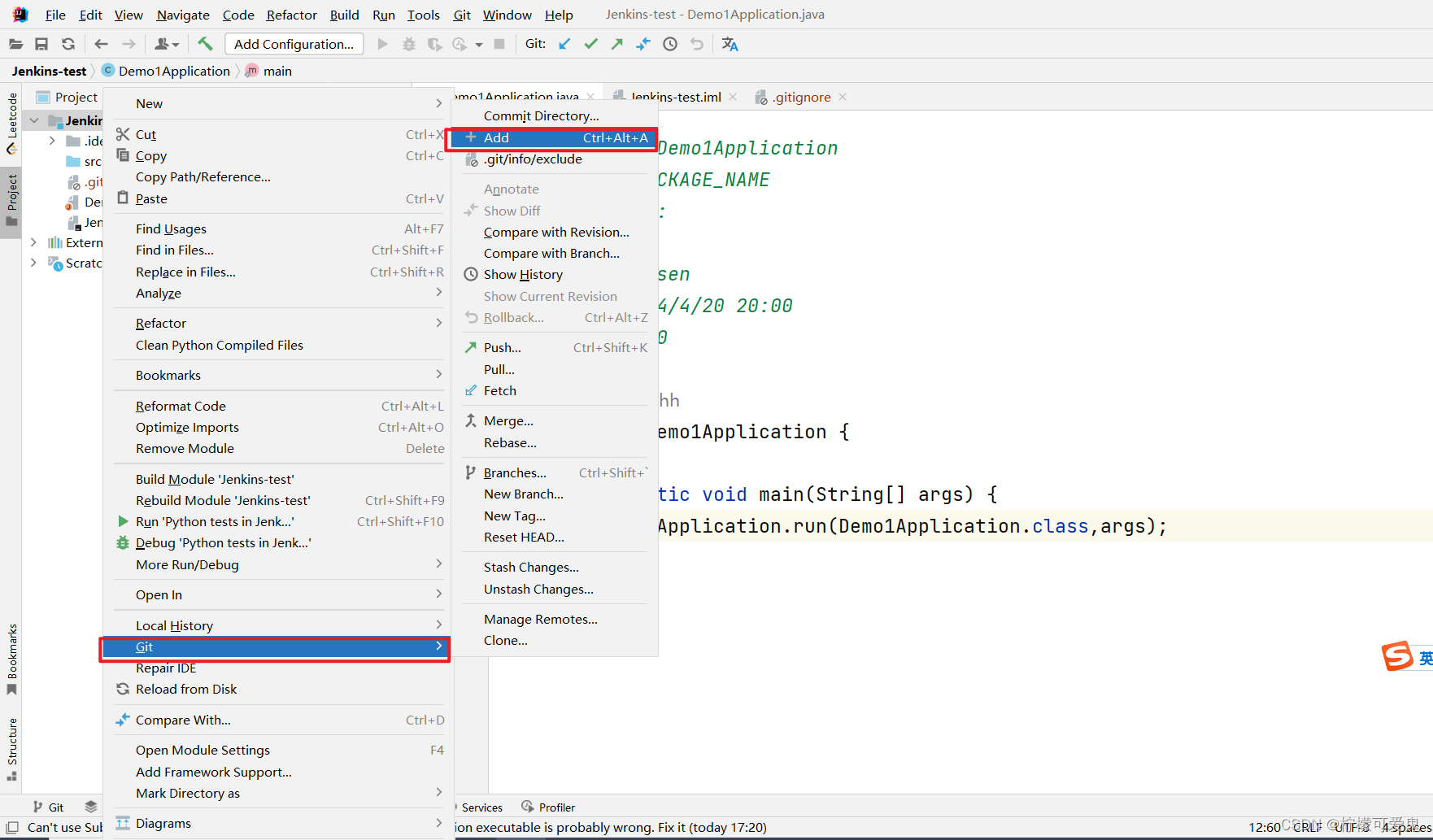Click the Back navigation arrow

101,44
